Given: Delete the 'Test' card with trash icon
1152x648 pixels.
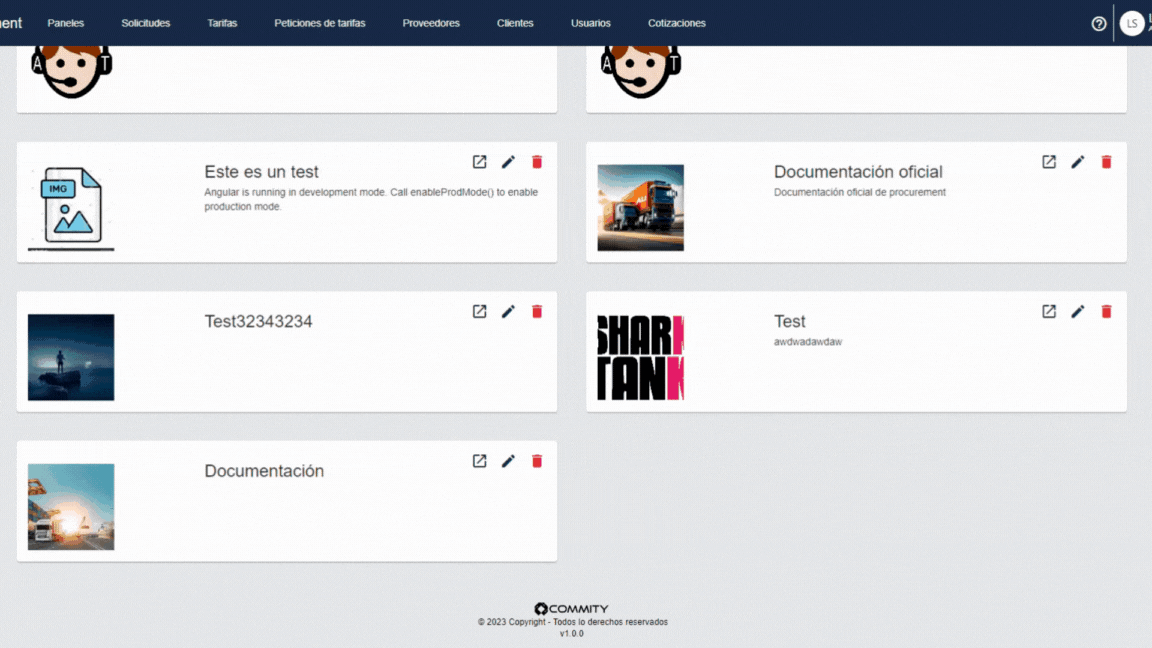Looking at the screenshot, I should point(1106,312).
